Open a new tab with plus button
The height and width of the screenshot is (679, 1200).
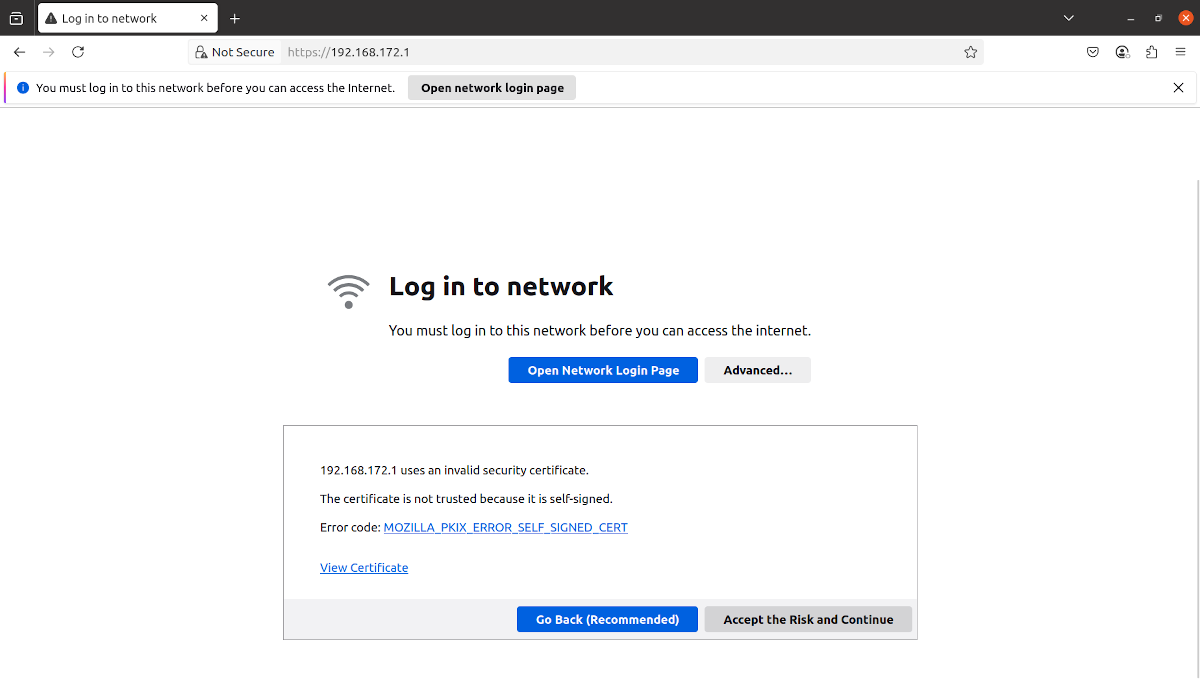click(235, 18)
